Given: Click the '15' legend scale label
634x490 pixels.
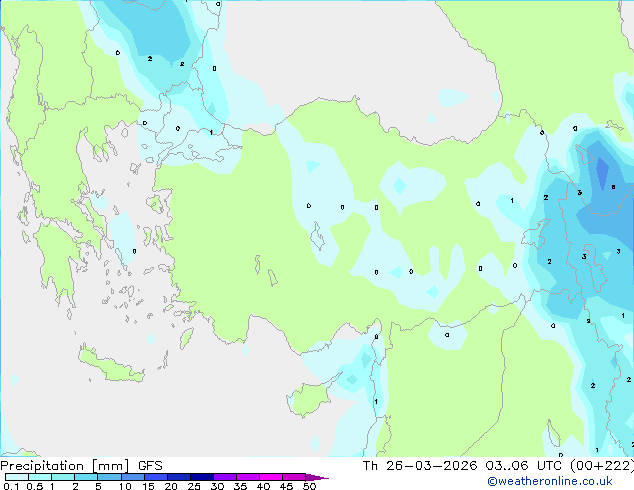Looking at the screenshot, I should pyautogui.click(x=148, y=486).
